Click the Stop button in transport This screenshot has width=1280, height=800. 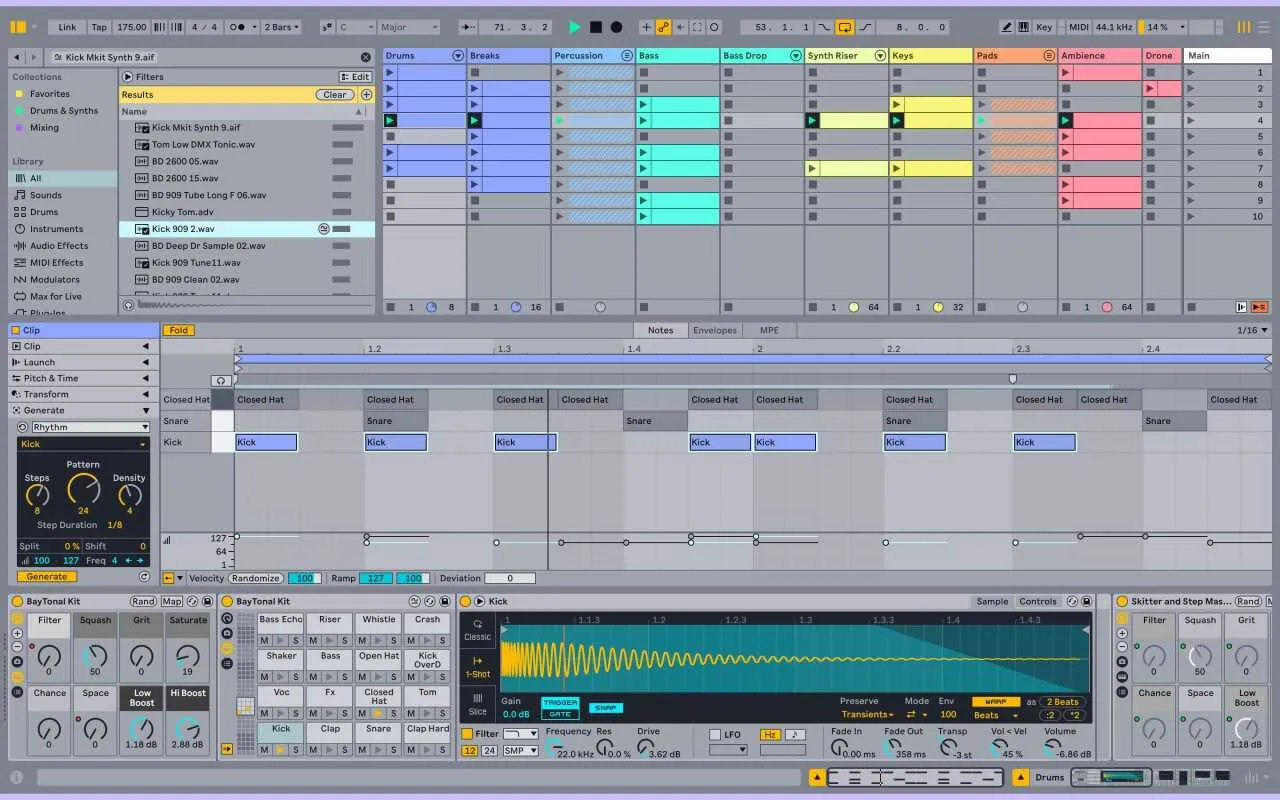pyautogui.click(x=595, y=27)
